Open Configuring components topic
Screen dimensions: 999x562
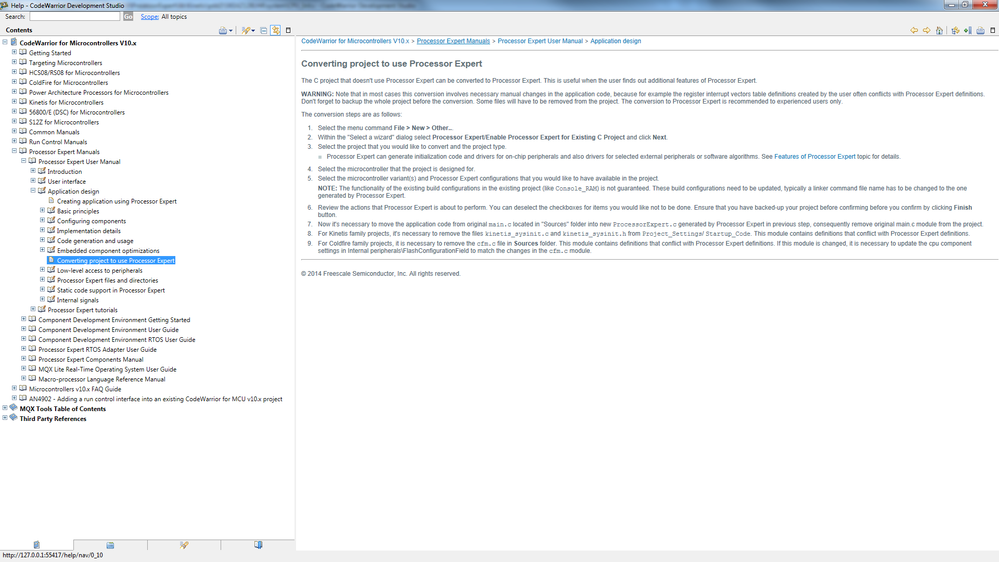91,221
